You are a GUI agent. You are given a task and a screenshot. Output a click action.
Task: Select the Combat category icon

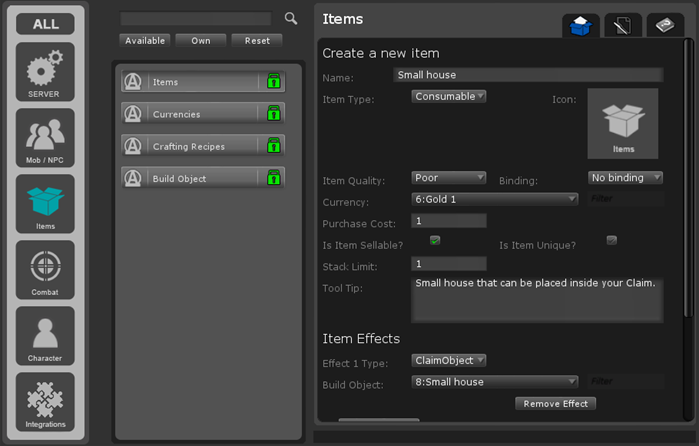[x=45, y=270]
